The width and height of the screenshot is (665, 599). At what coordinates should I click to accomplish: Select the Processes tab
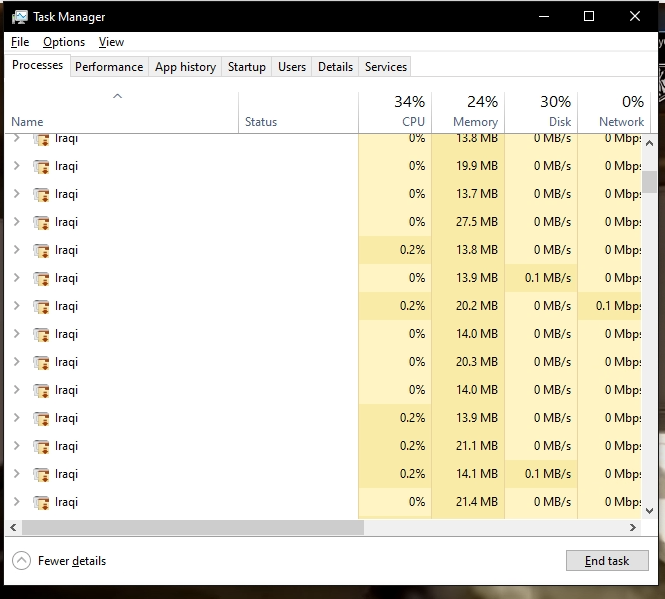pyautogui.click(x=37, y=65)
